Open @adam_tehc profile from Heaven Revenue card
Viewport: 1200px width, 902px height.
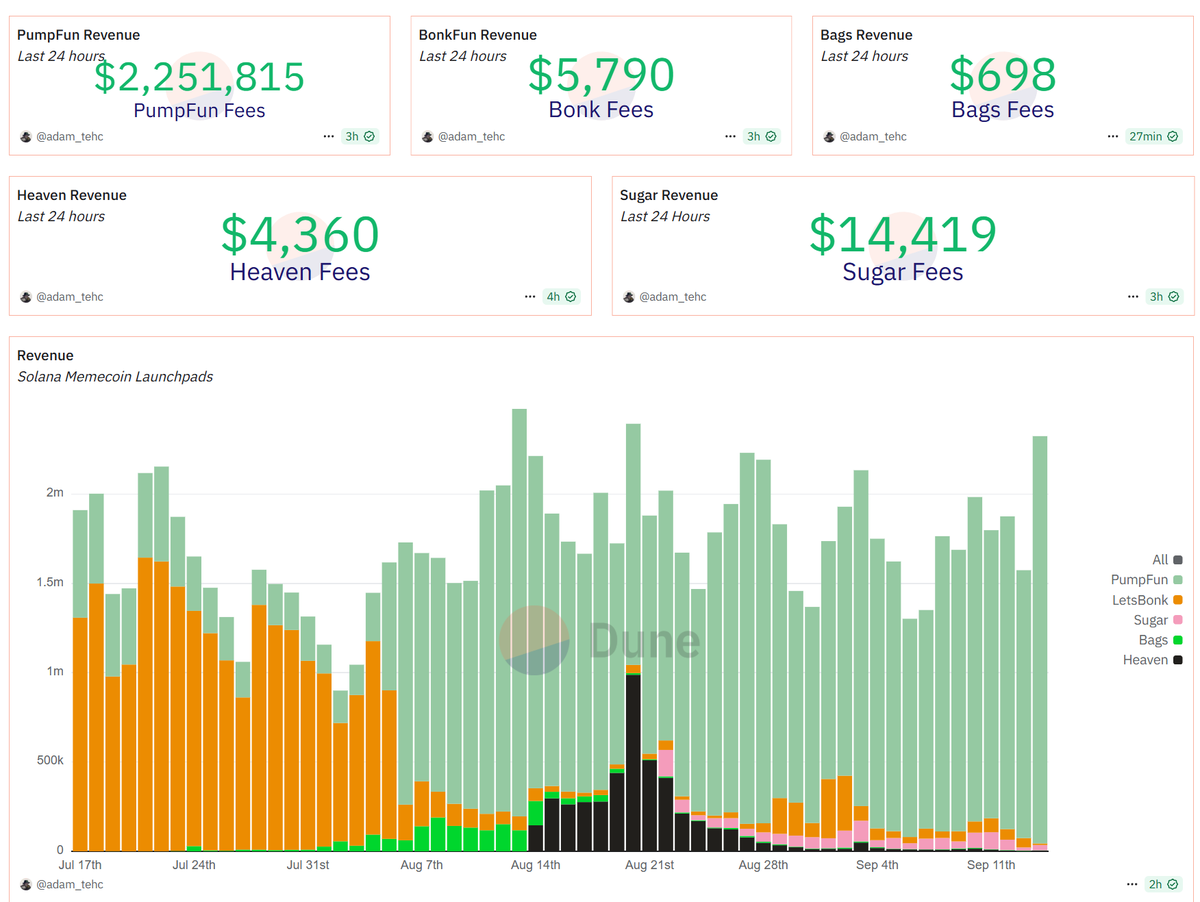click(70, 297)
